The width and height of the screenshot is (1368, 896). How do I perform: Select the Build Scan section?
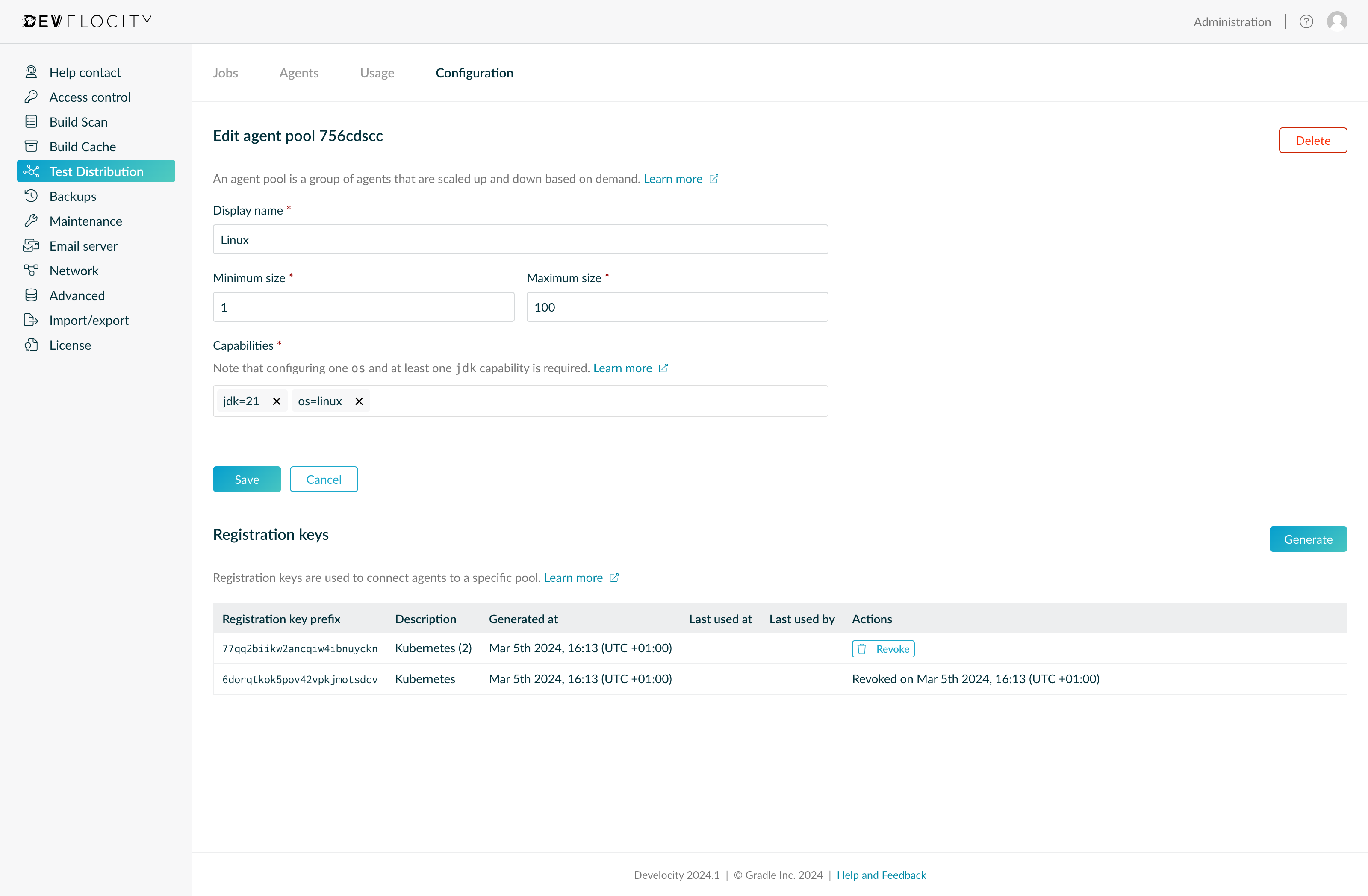coord(79,121)
